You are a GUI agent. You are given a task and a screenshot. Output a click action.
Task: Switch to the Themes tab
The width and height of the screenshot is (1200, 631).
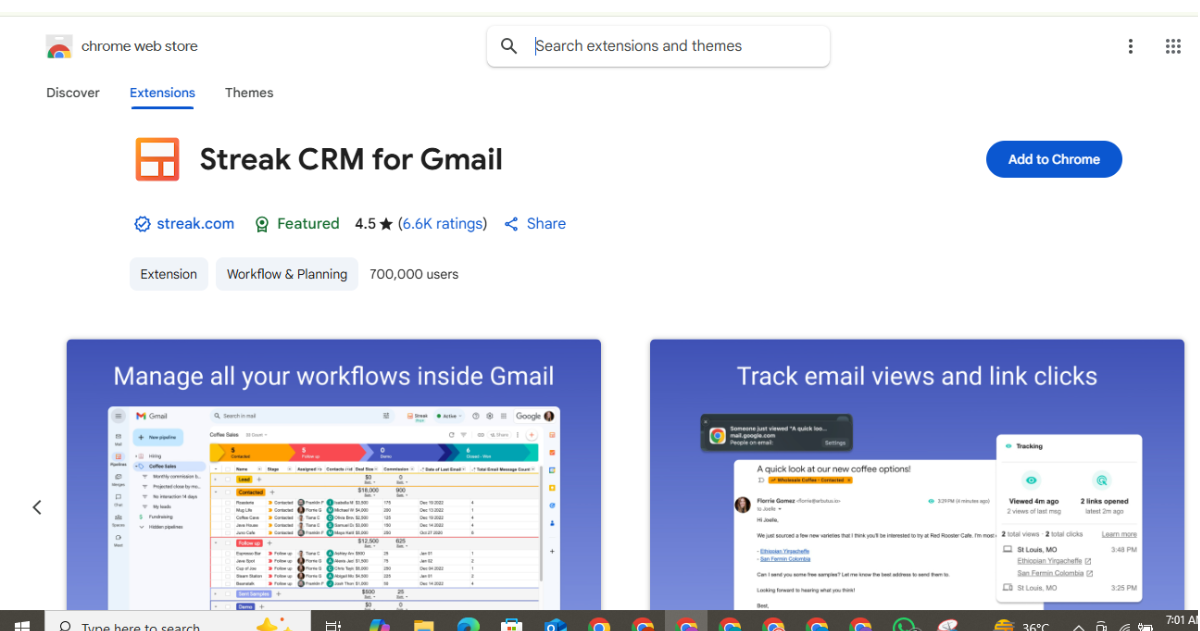pos(249,93)
